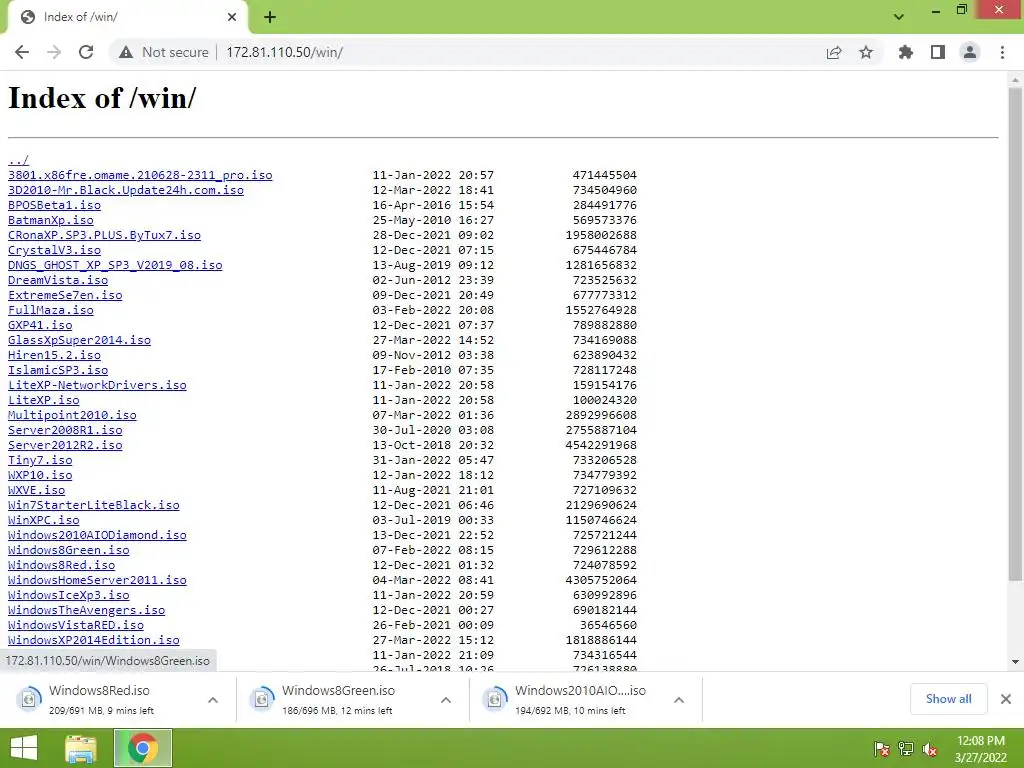
Task: Open the tab search chevron
Action: coord(899,17)
